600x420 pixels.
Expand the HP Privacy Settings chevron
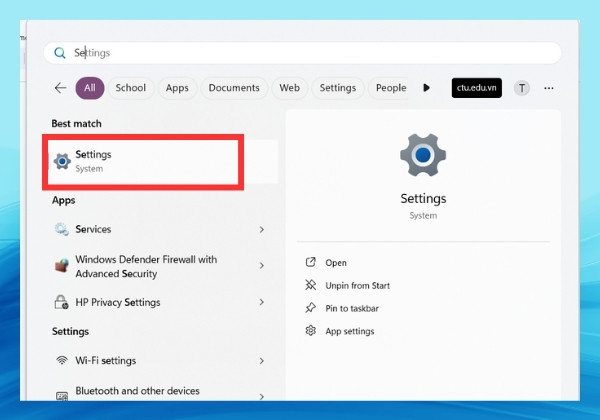pyautogui.click(x=262, y=302)
